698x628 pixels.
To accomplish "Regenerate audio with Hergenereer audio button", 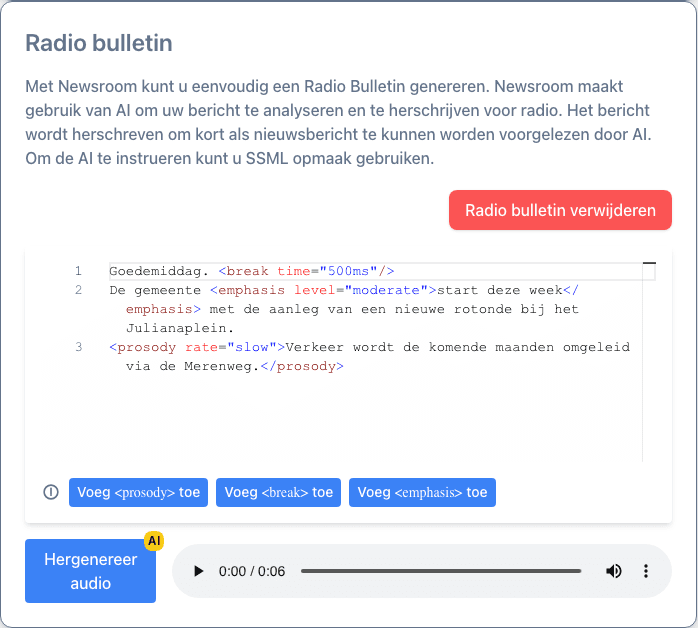I will pos(90,571).
